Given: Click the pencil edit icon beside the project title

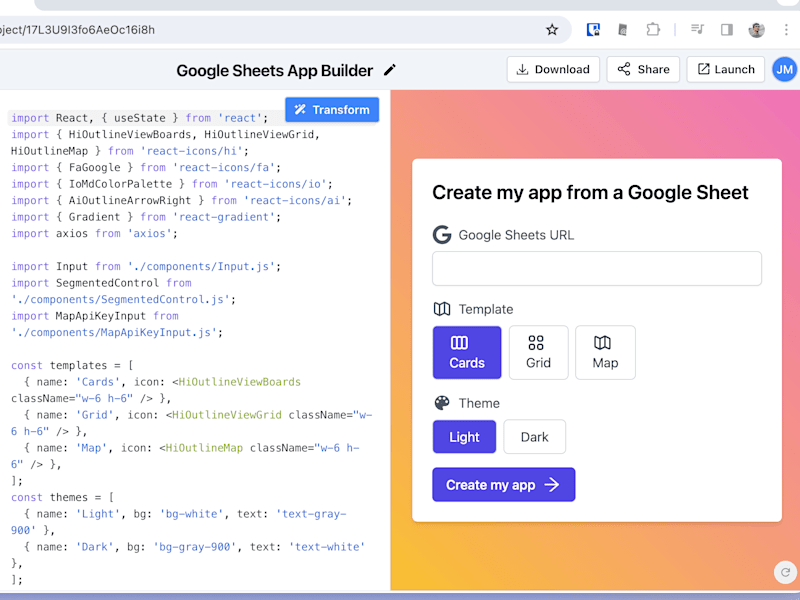Looking at the screenshot, I should tap(390, 70).
